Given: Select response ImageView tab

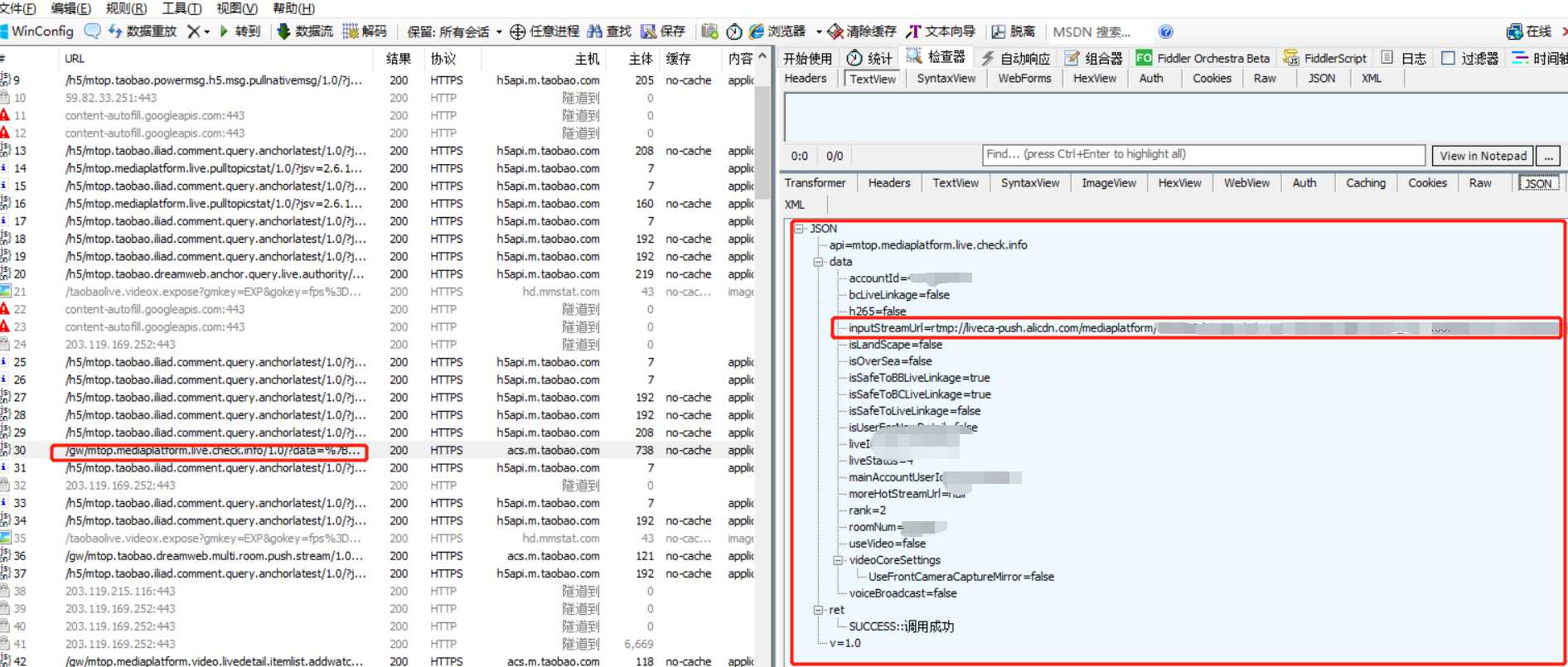Looking at the screenshot, I should tap(1109, 183).
